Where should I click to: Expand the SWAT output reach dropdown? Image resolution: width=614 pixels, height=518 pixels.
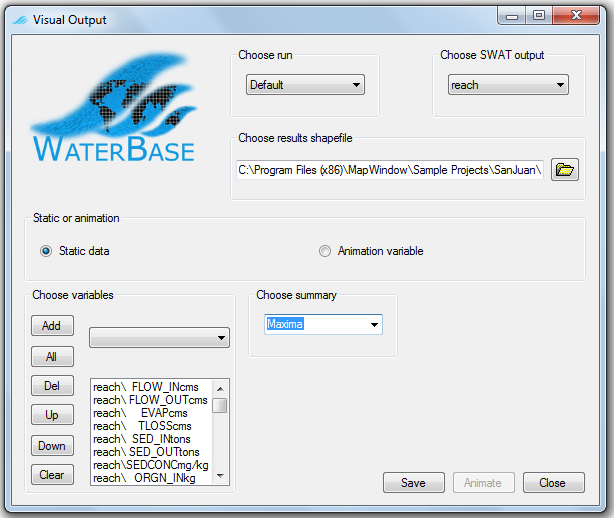(508, 85)
